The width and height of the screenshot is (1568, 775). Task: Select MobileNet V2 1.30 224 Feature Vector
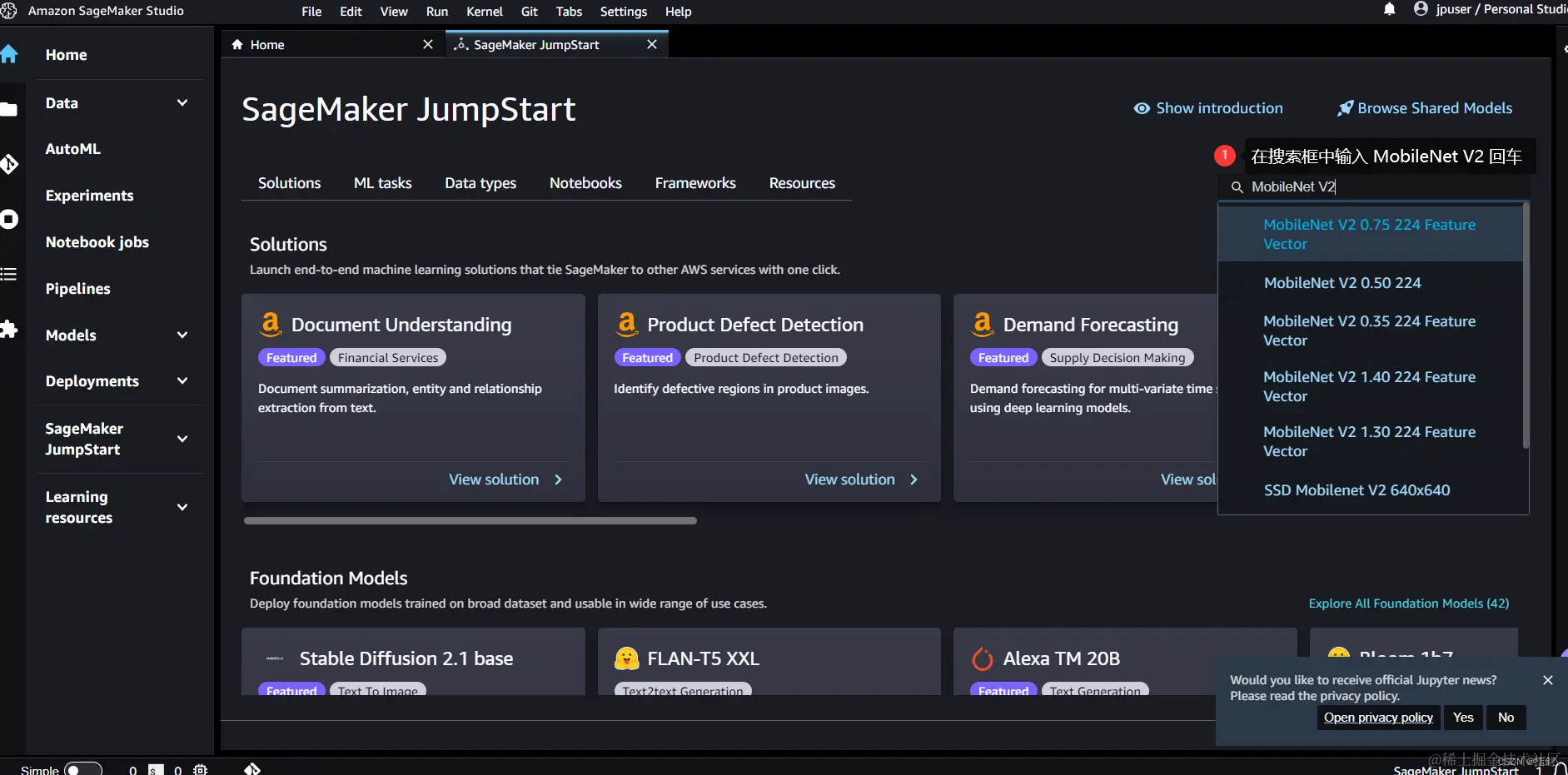pyautogui.click(x=1370, y=441)
